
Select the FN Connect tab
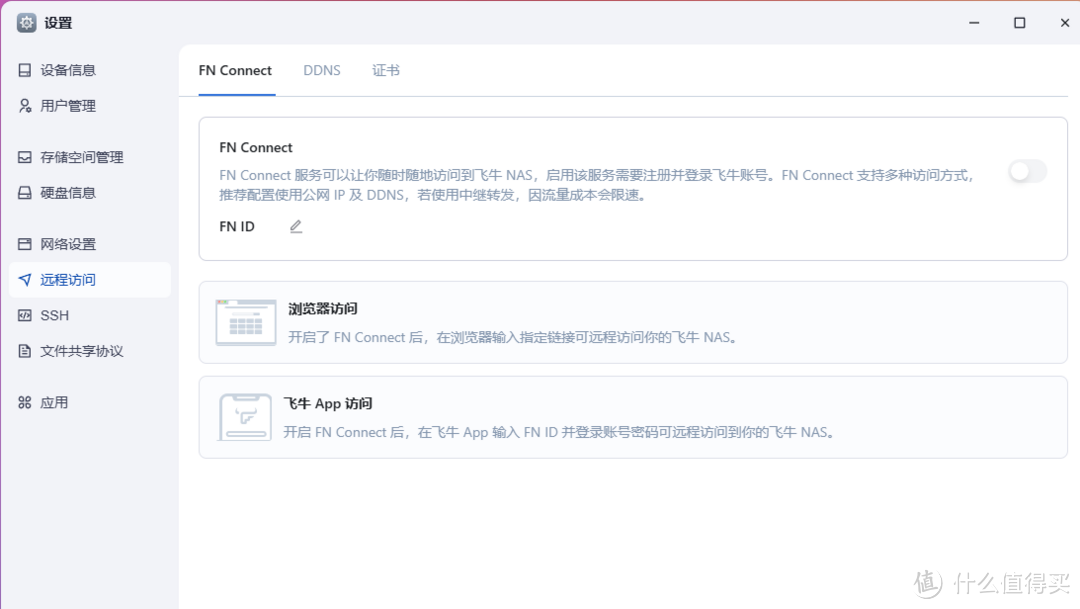click(x=235, y=70)
